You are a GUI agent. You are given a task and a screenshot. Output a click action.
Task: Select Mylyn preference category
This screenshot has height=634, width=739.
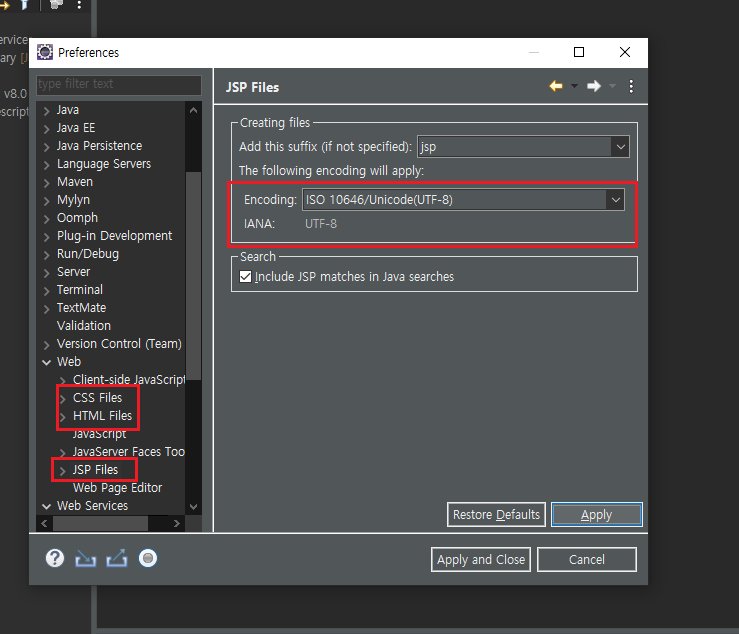pos(73,200)
